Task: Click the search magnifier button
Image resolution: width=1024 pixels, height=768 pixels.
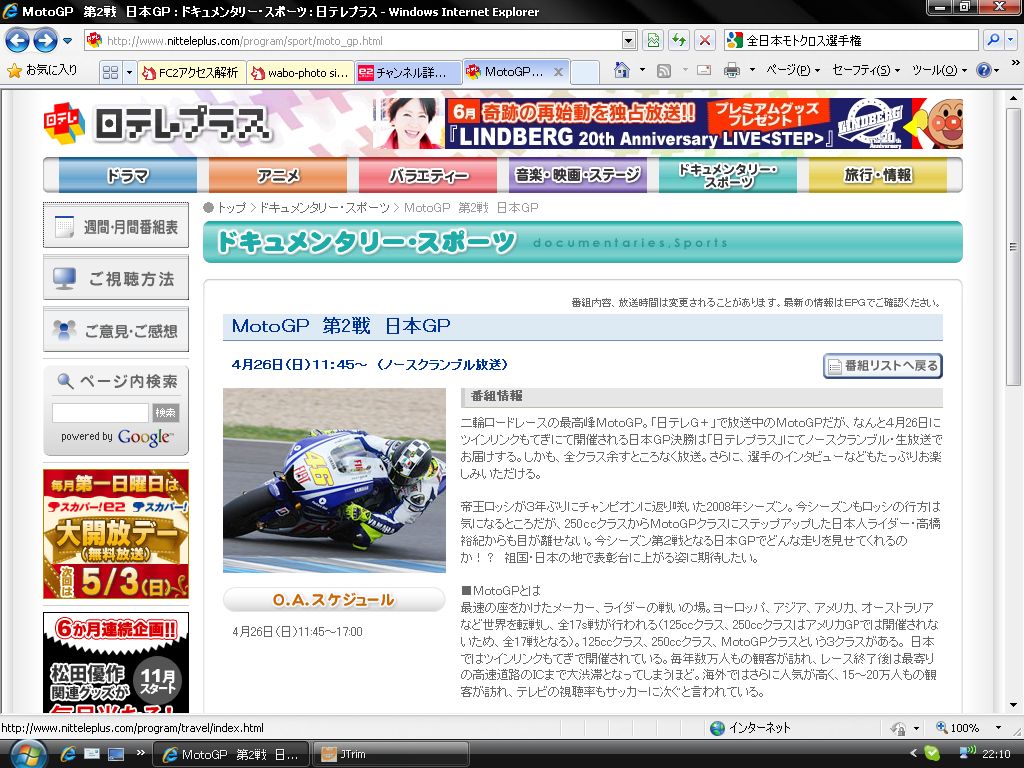Action: point(993,40)
